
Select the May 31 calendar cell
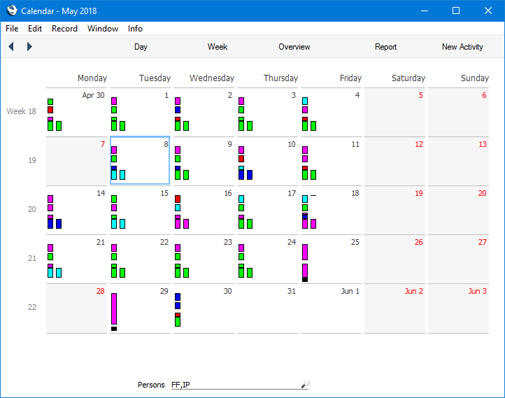(x=267, y=308)
